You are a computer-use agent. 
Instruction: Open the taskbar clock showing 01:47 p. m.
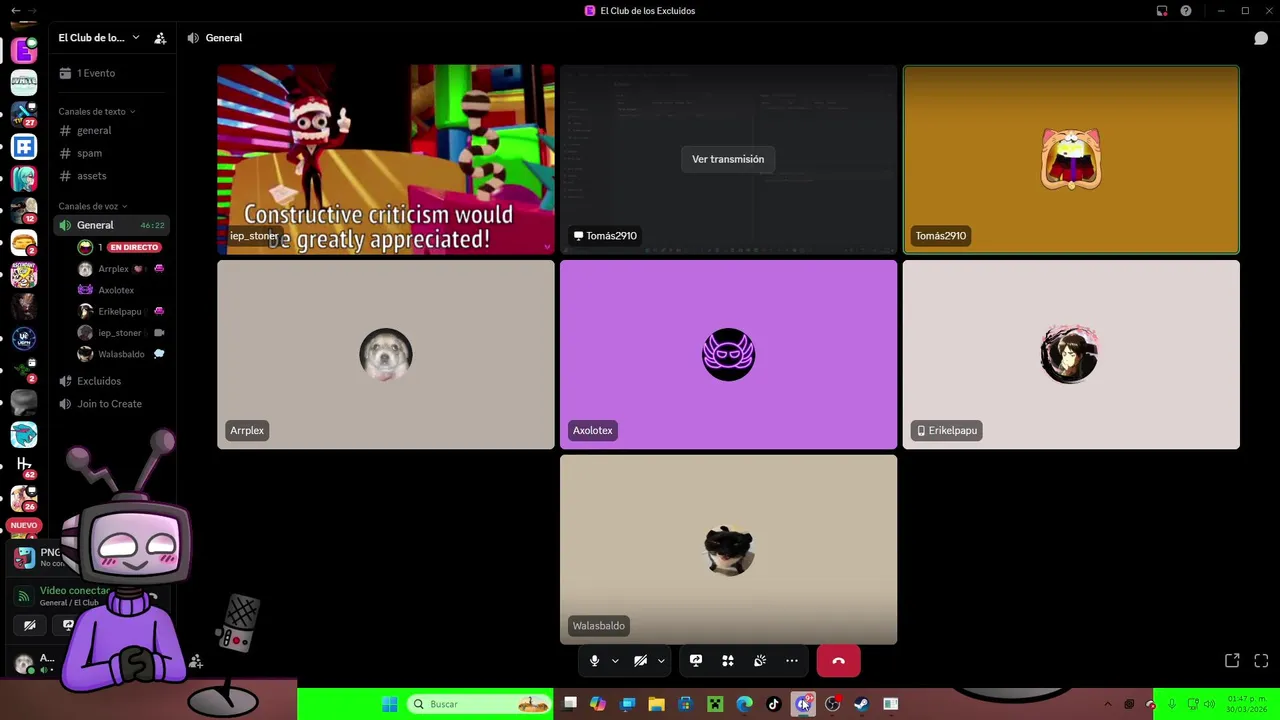click(x=1246, y=704)
